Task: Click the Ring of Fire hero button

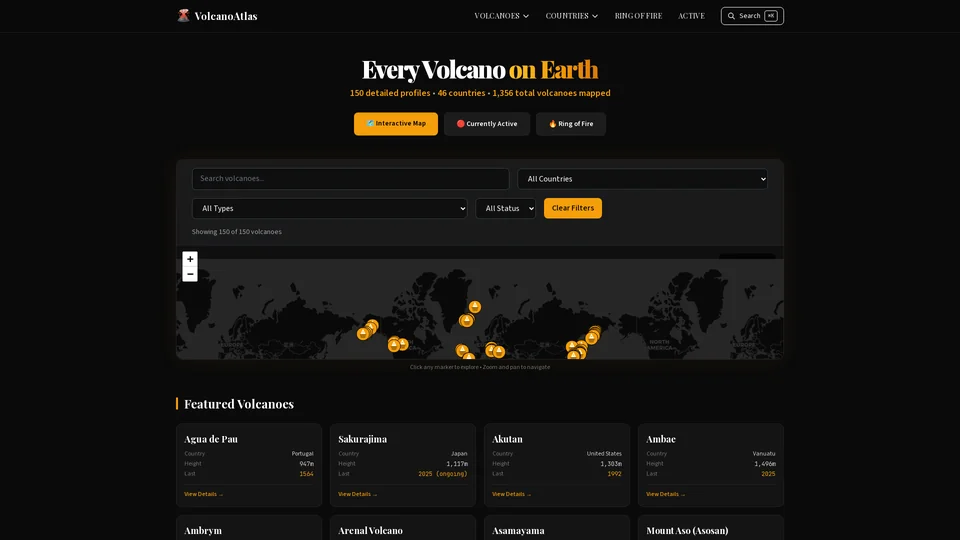Action: point(571,124)
